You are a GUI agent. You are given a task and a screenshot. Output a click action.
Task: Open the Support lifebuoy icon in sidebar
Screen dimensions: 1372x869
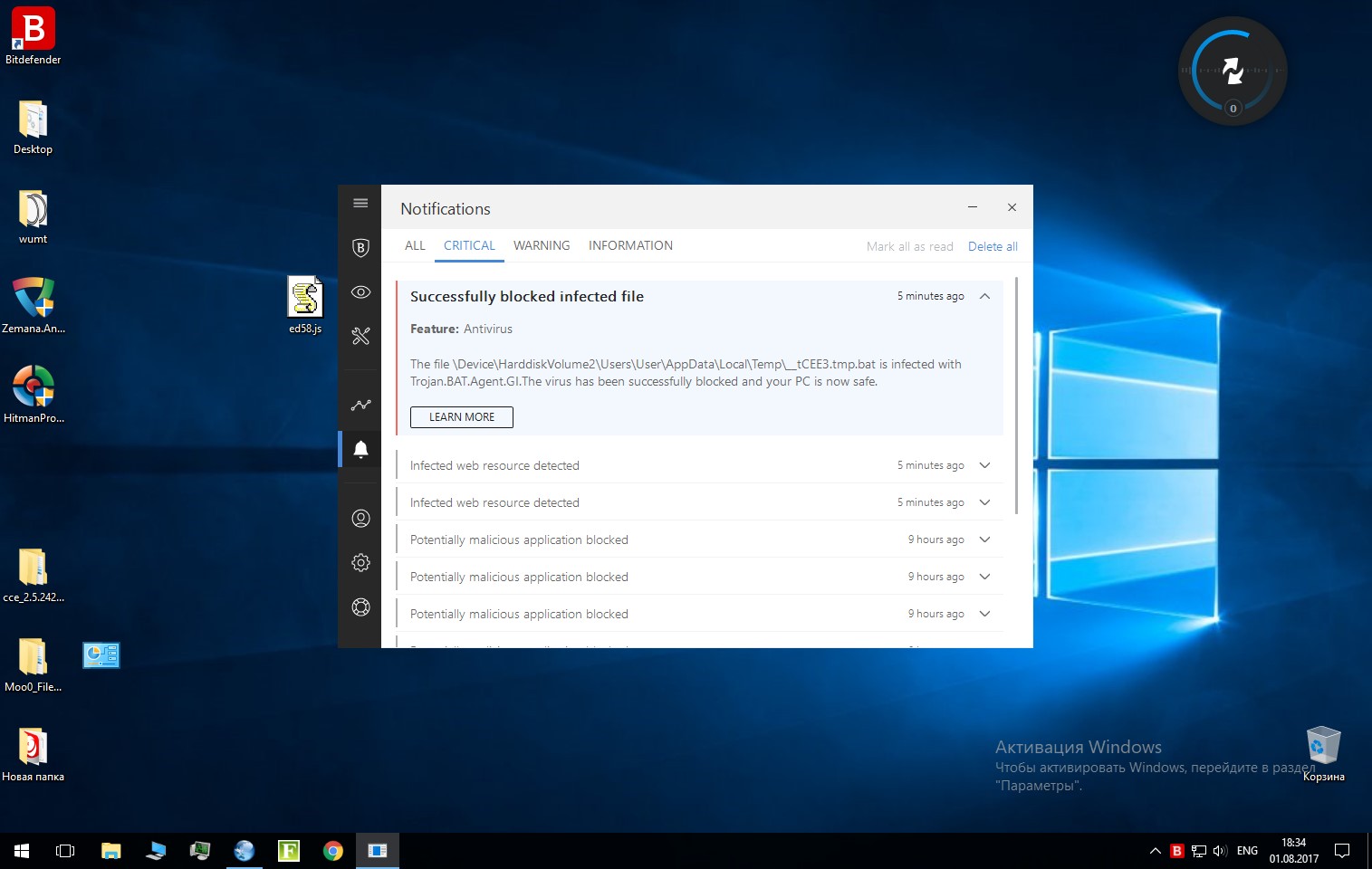click(x=360, y=607)
